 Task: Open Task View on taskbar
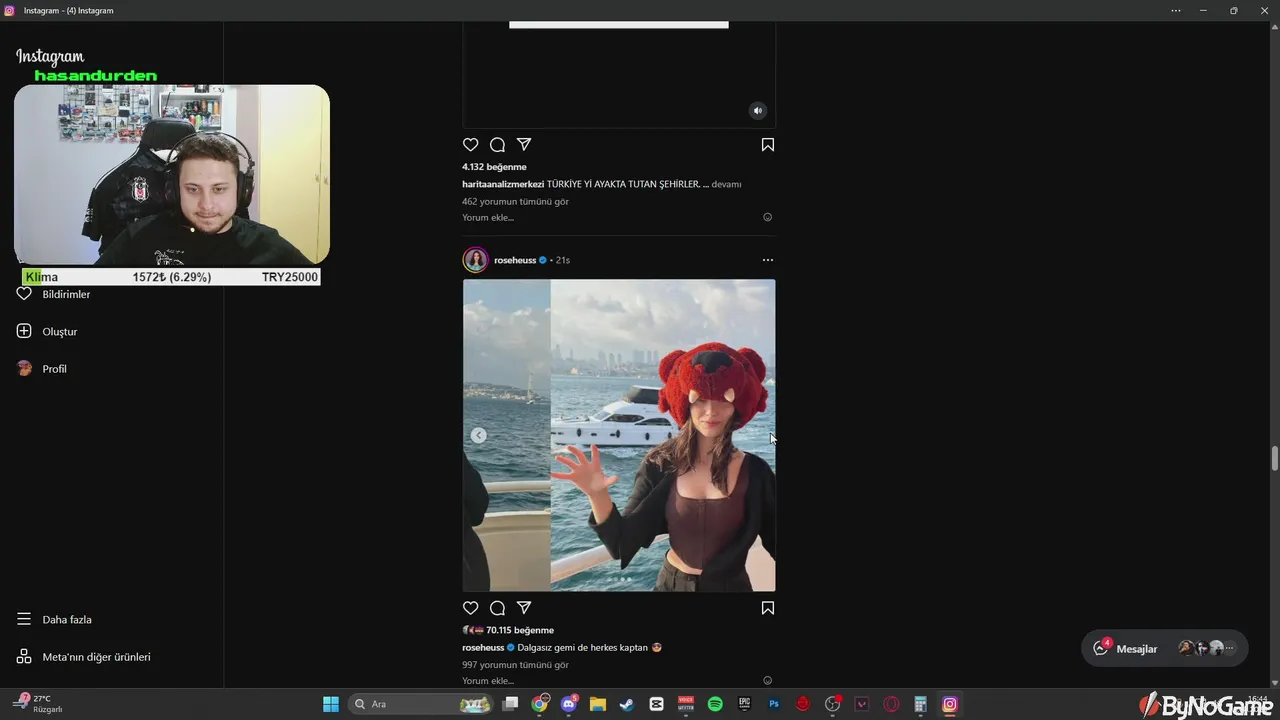[510, 704]
